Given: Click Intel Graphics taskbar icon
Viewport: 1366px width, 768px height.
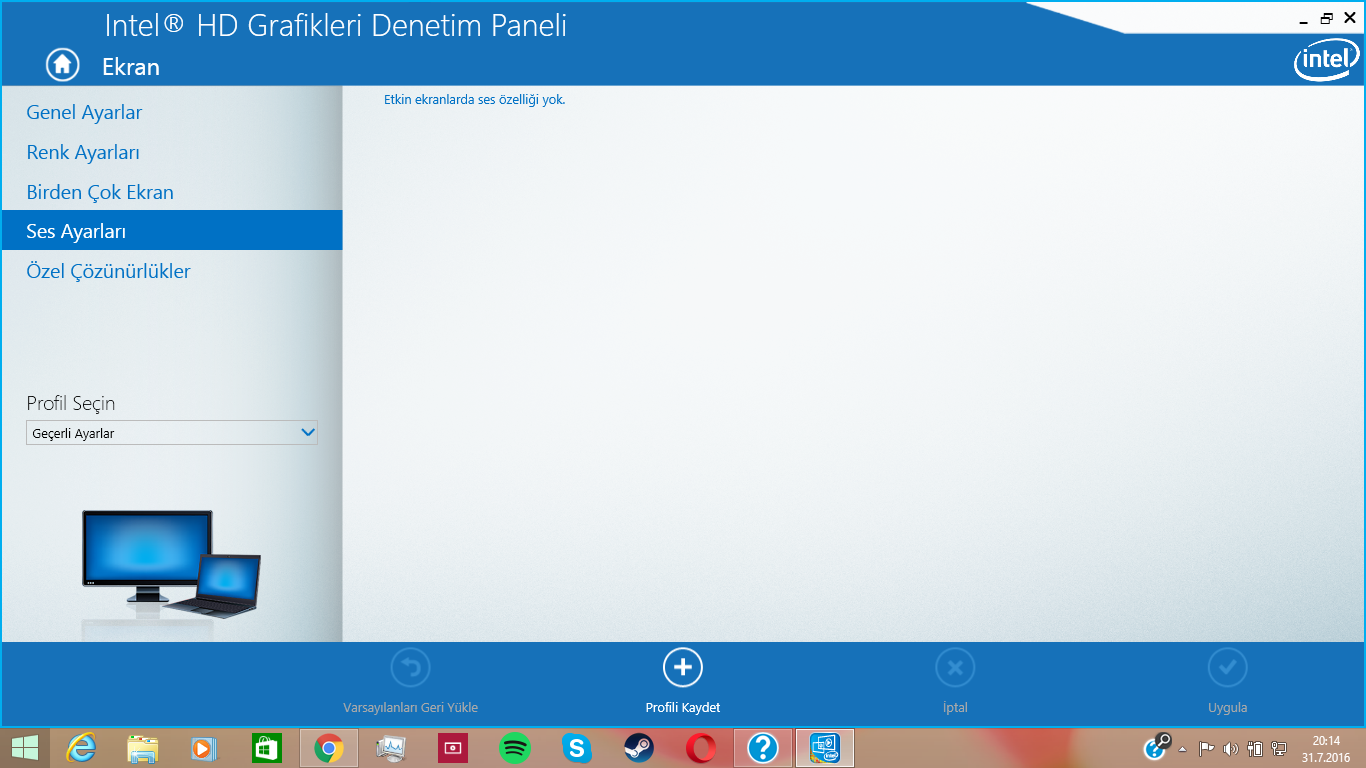Looking at the screenshot, I should tap(825, 748).
